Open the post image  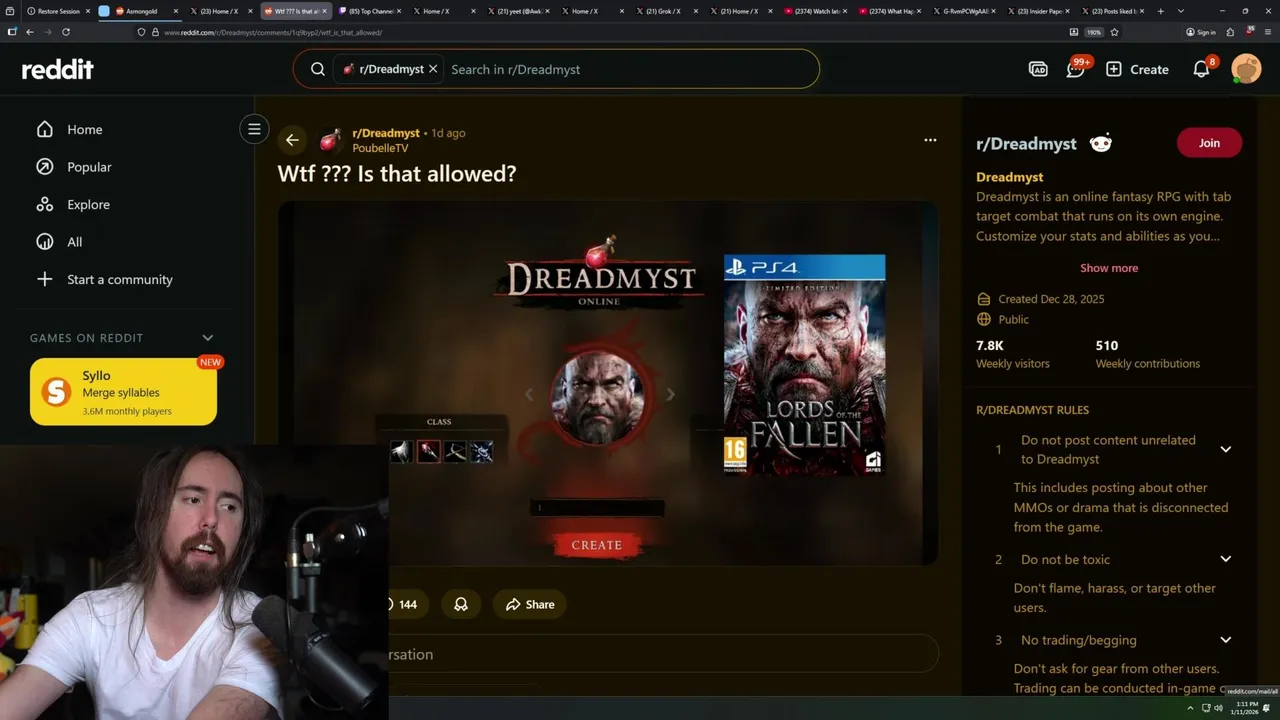point(608,383)
